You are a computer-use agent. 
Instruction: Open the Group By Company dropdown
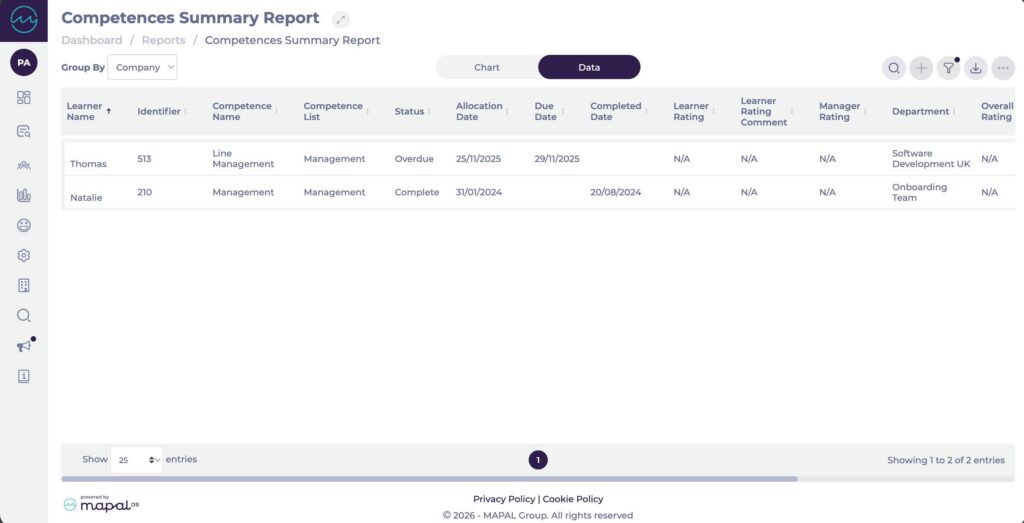click(142, 67)
